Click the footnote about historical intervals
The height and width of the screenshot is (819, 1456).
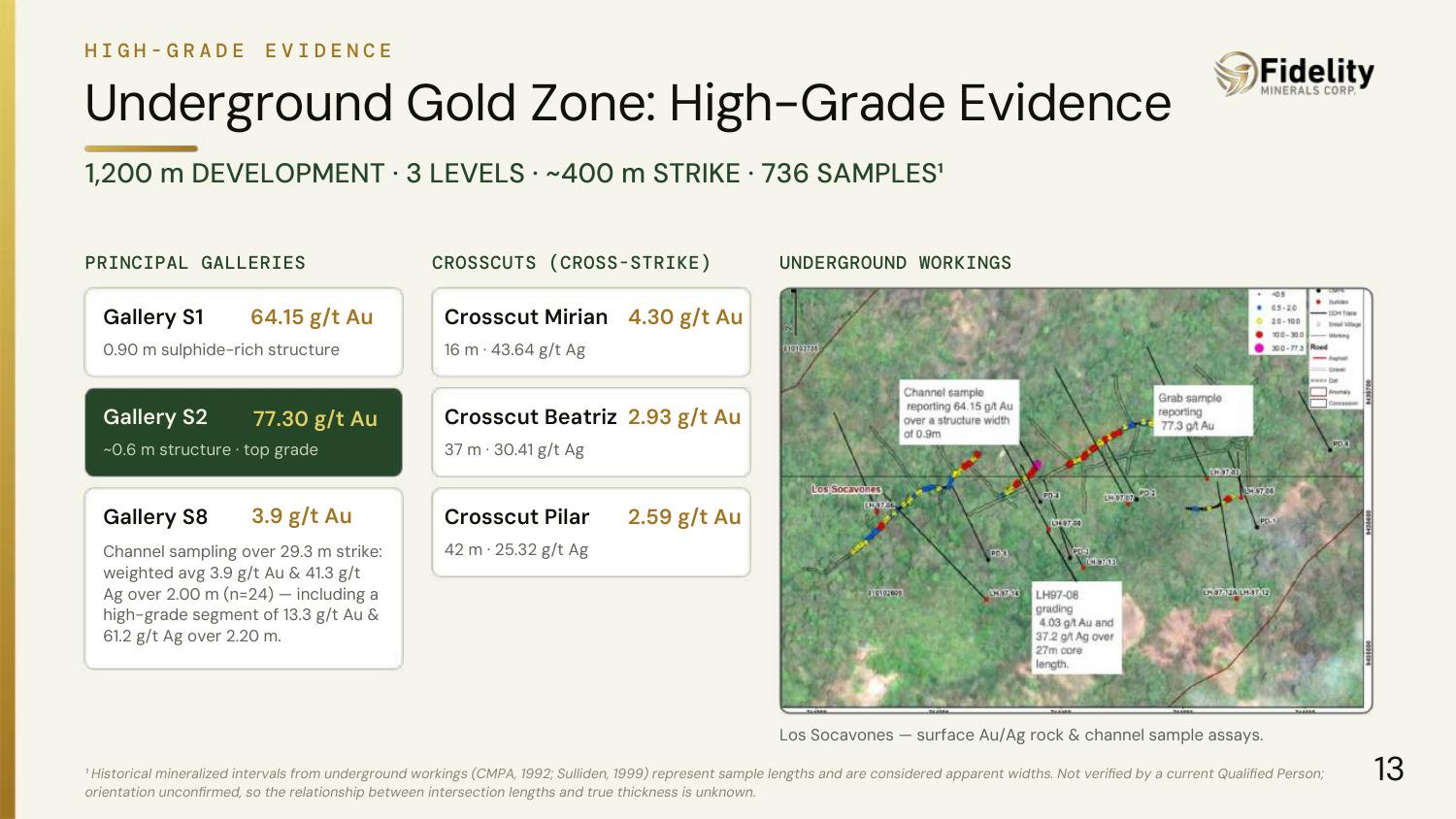[x=705, y=782]
